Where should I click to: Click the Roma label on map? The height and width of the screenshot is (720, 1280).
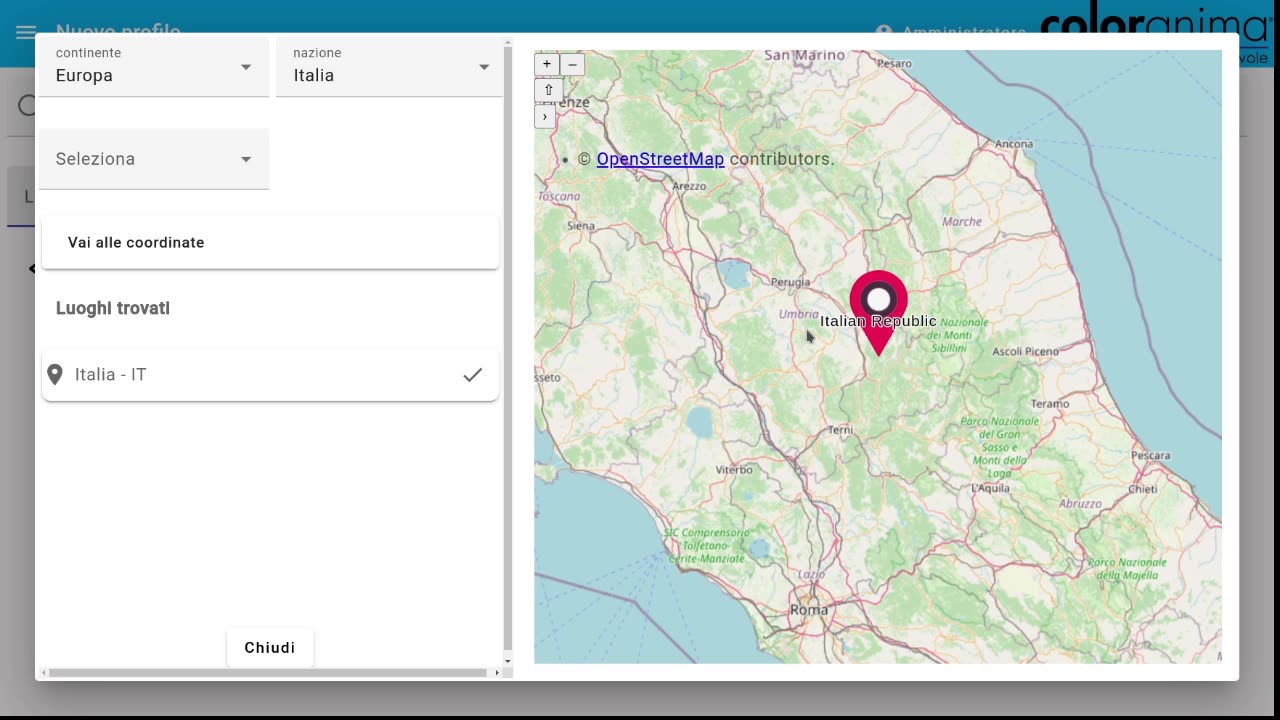[x=809, y=610]
